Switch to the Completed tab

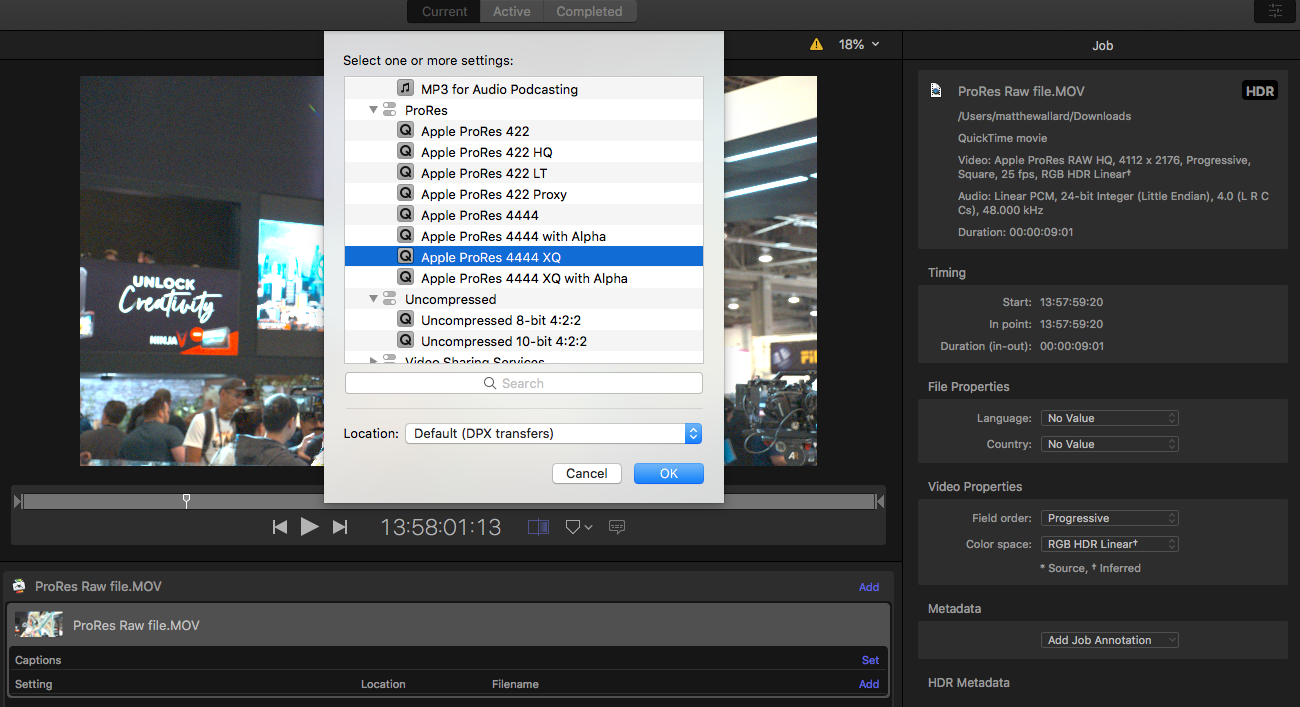[x=589, y=11]
